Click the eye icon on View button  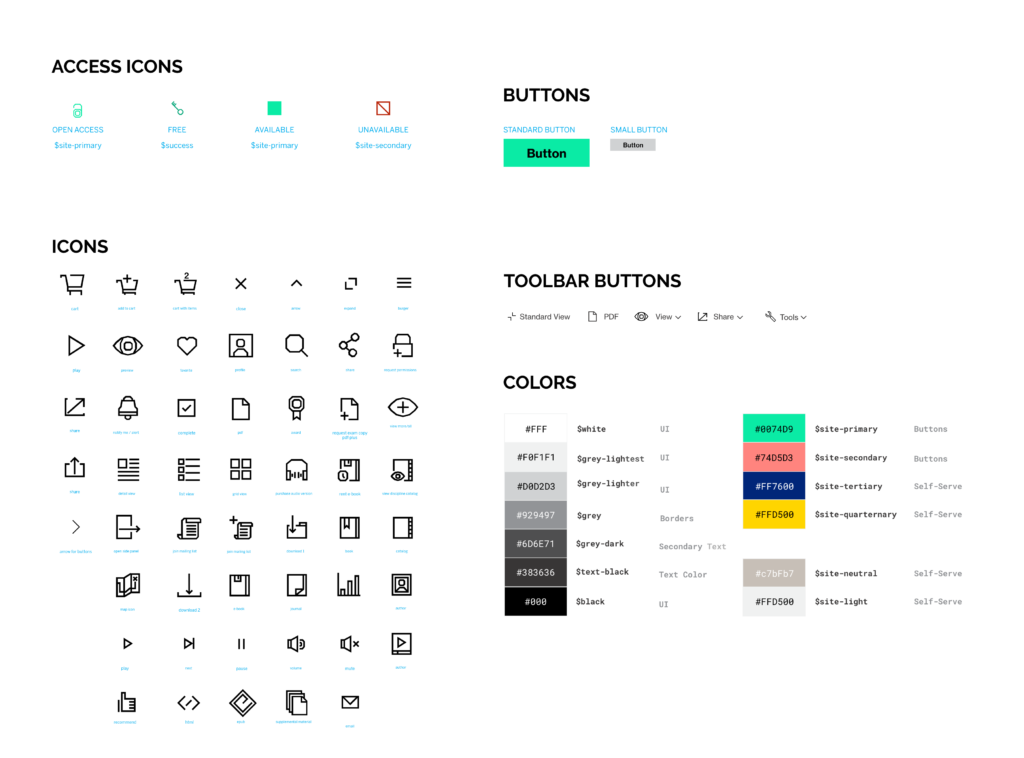point(642,317)
